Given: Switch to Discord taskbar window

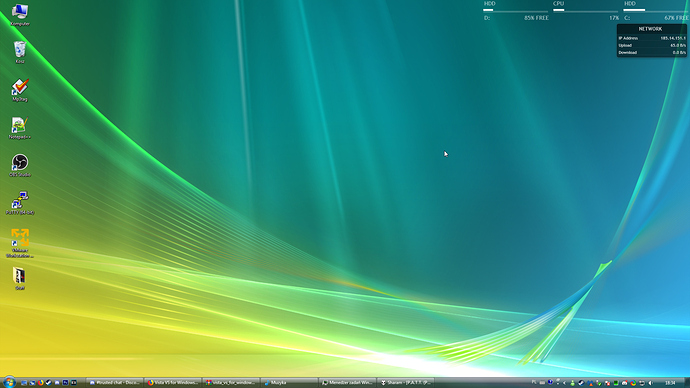Looking at the screenshot, I should (x=115, y=383).
